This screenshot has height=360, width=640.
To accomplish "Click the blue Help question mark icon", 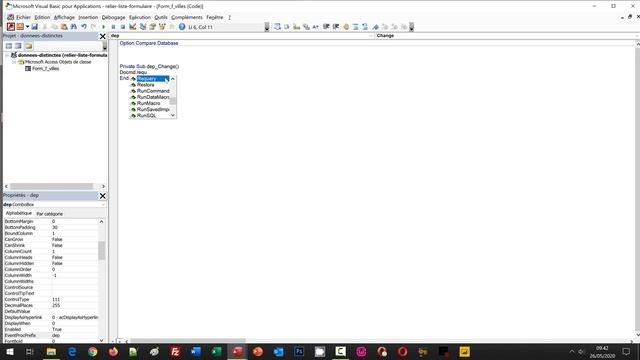I will 182,27.
